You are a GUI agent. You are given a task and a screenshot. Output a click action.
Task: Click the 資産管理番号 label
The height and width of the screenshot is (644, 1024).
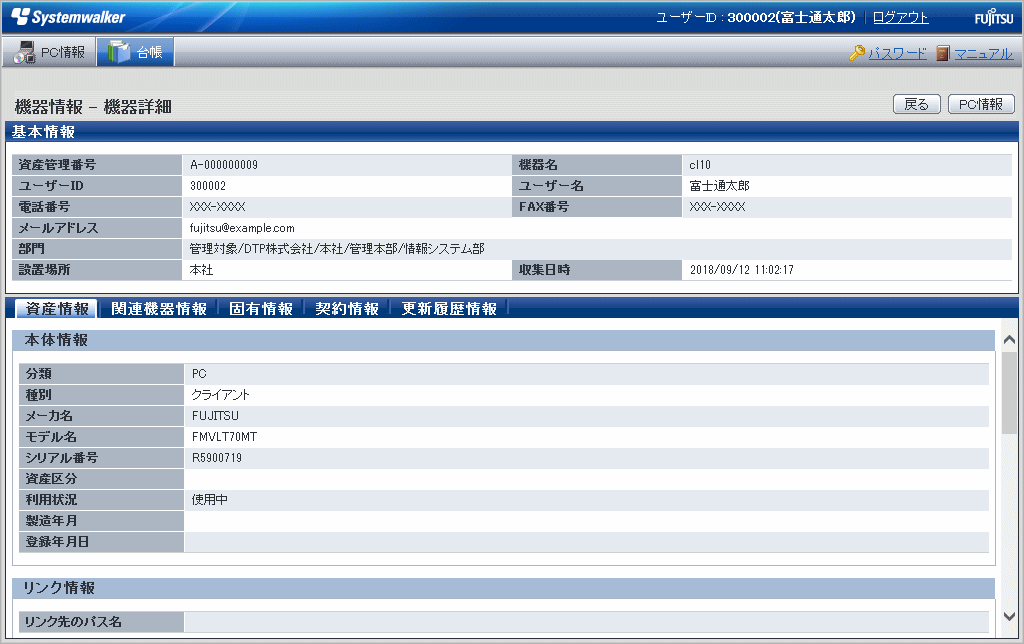click(57, 165)
